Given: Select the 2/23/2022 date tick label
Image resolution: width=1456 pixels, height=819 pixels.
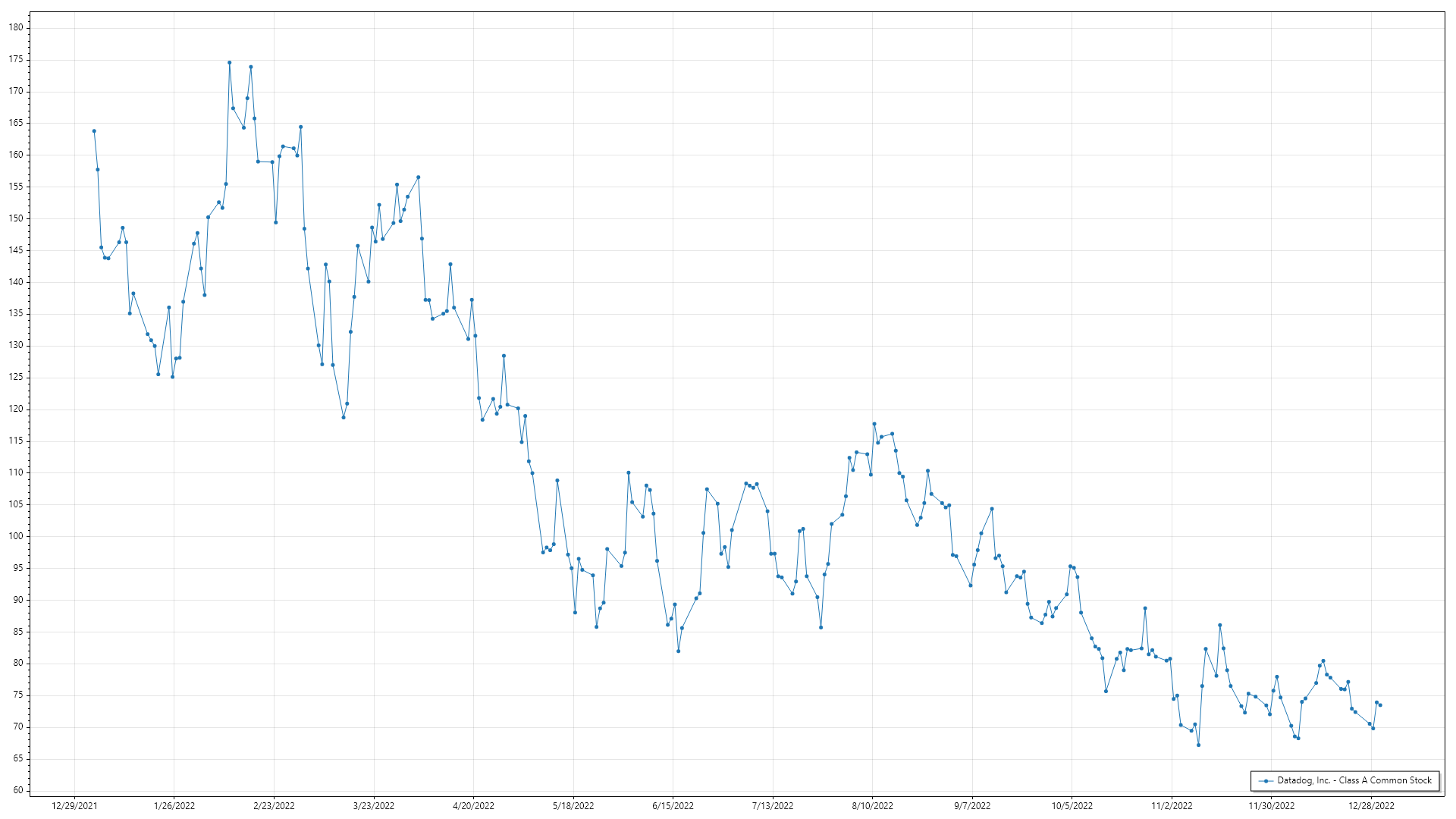Looking at the screenshot, I should pyautogui.click(x=274, y=806).
